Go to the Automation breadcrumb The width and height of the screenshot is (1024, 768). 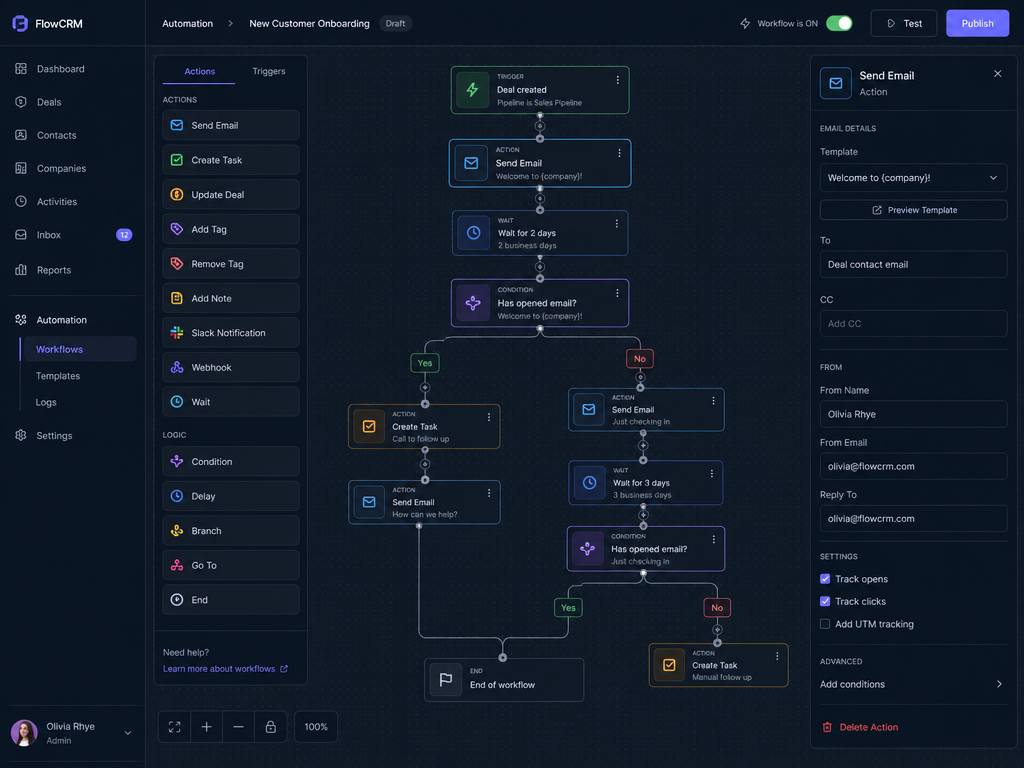[x=187, y=24]
